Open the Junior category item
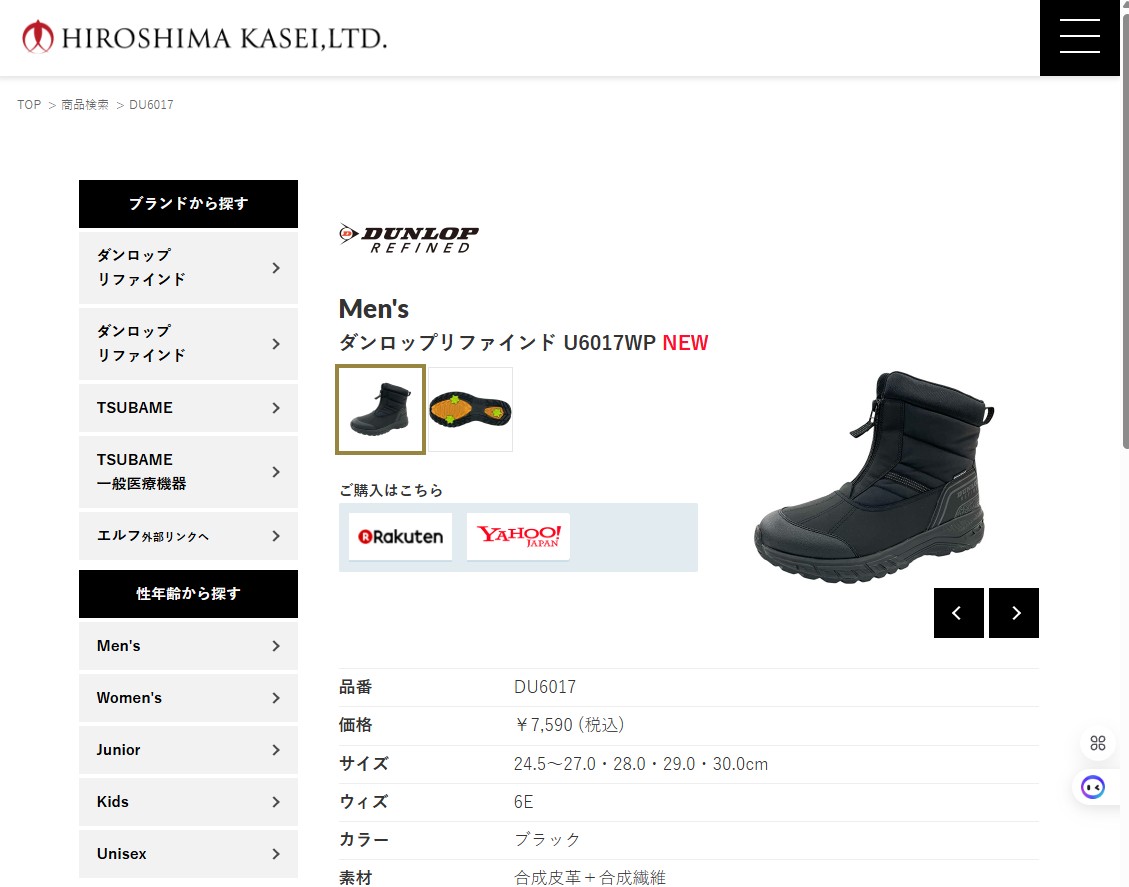Viewport: 1129px width, 887px height. point(189,749)
